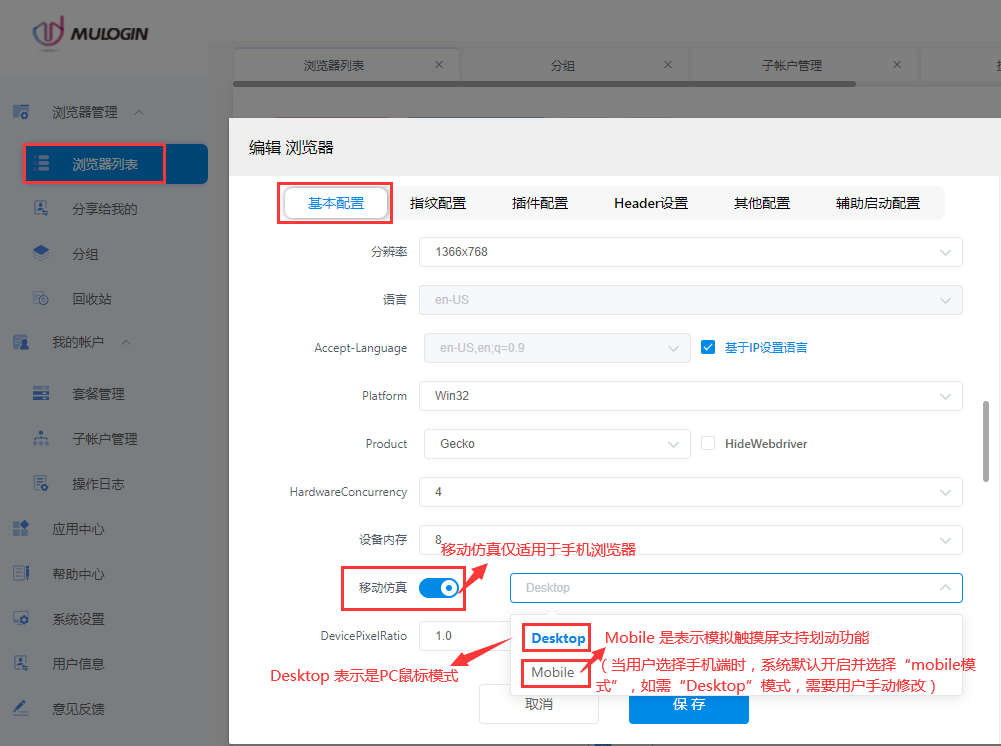Click the DevicePixelRatio input field
This screenshot has width=1001, height=746.
coord(464,636)
